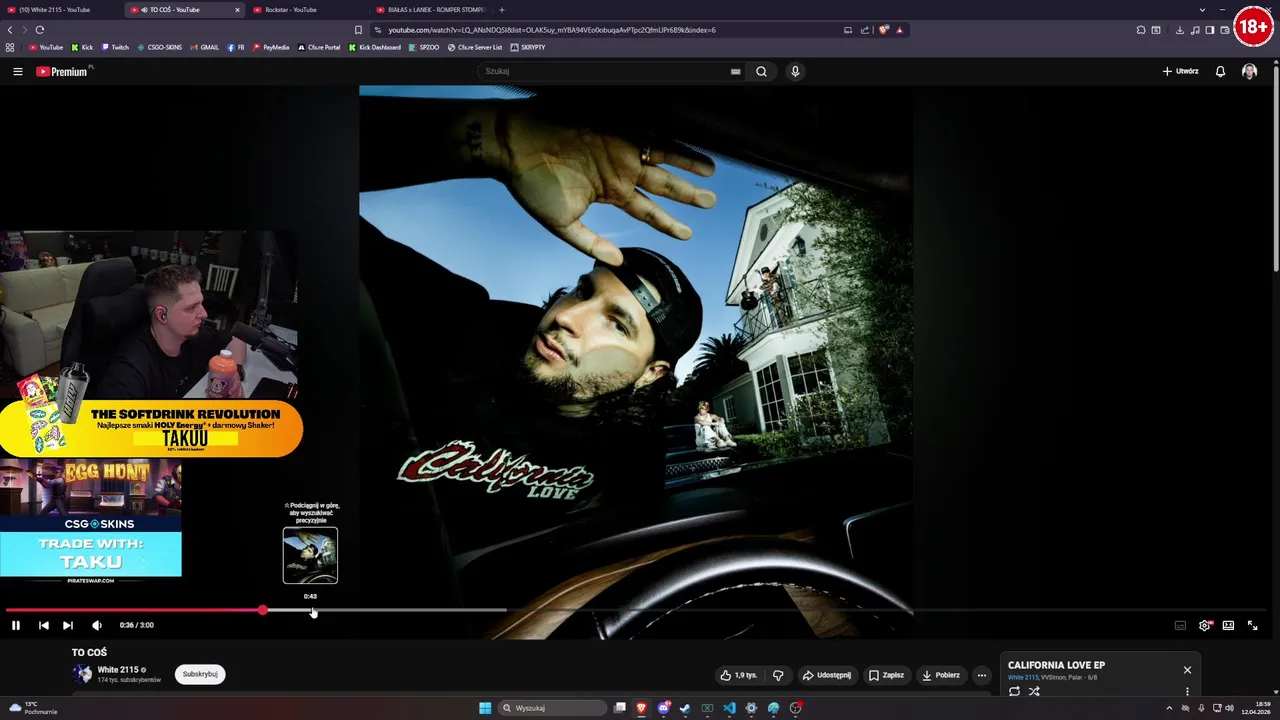
Task: Click the 0:43 seek preview thumbnail
Action: point(310,556)
